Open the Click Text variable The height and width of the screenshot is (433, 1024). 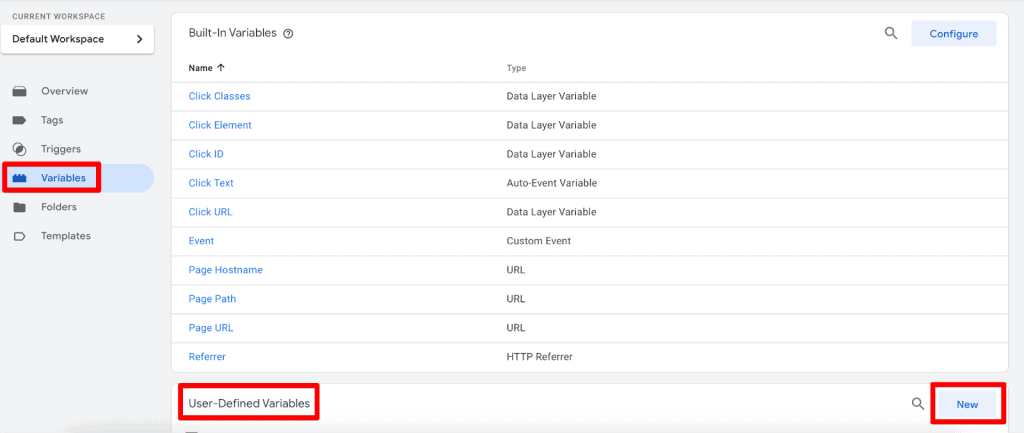(x=211, y=183)
